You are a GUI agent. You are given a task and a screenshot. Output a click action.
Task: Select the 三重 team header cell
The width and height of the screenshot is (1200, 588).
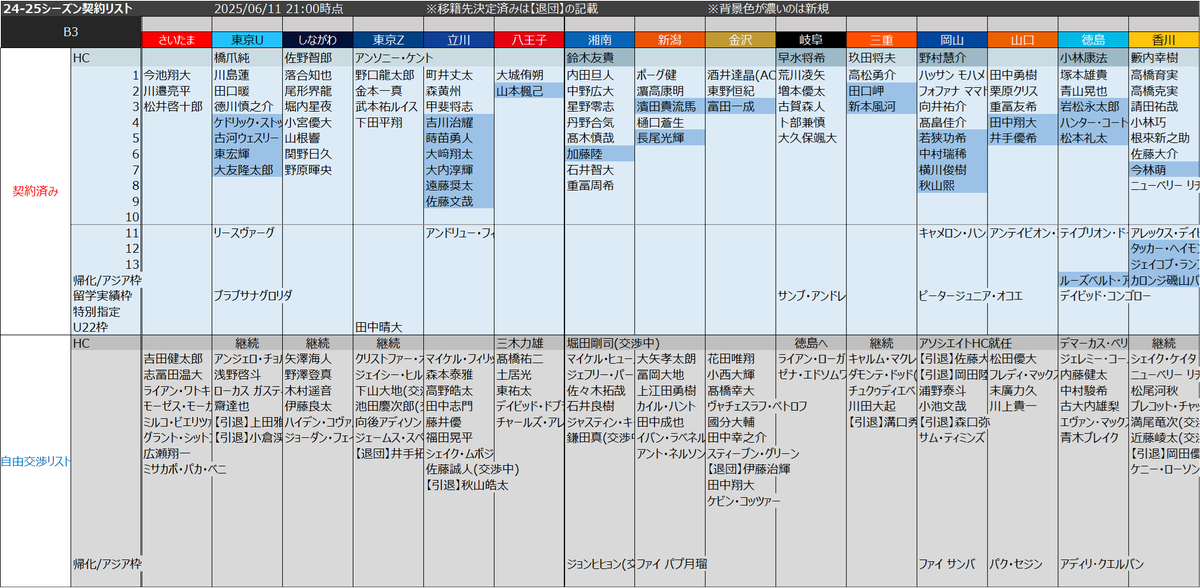click(881, 40)
